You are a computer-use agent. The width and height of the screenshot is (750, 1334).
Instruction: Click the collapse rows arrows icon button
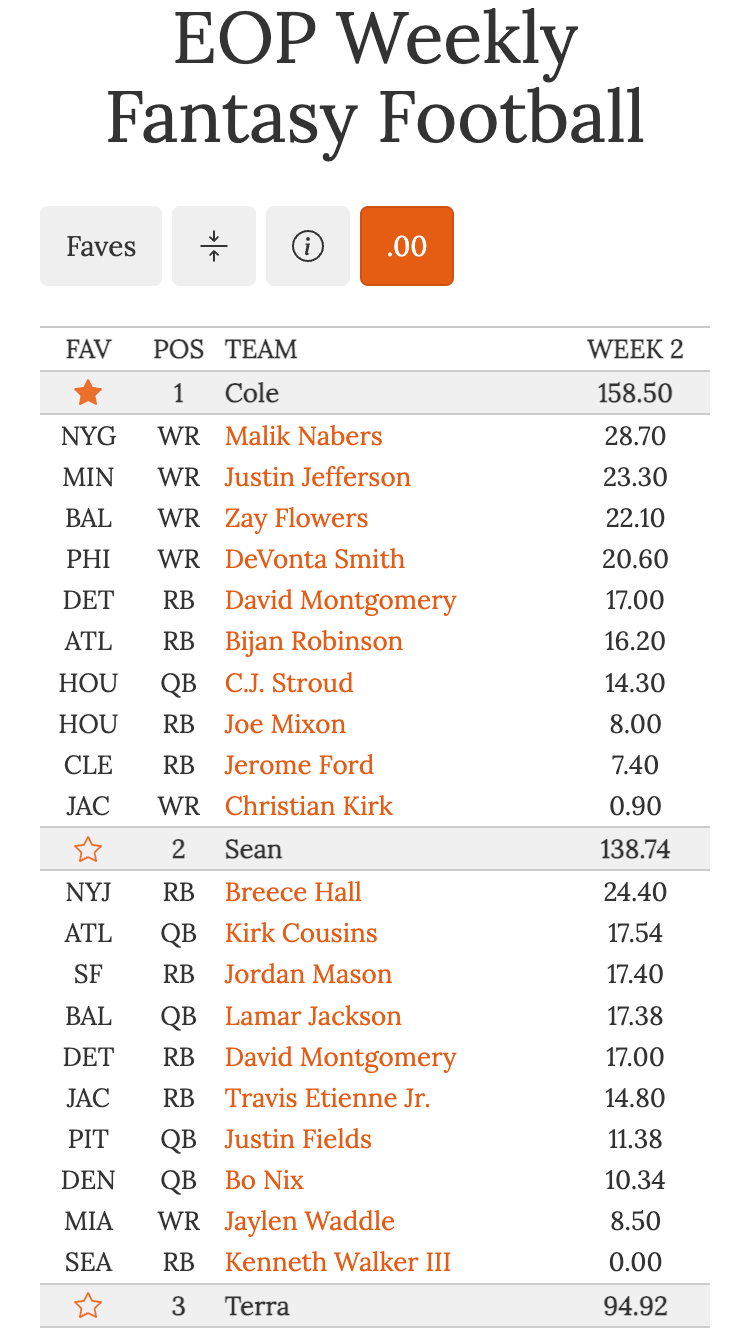coord(214,246)
